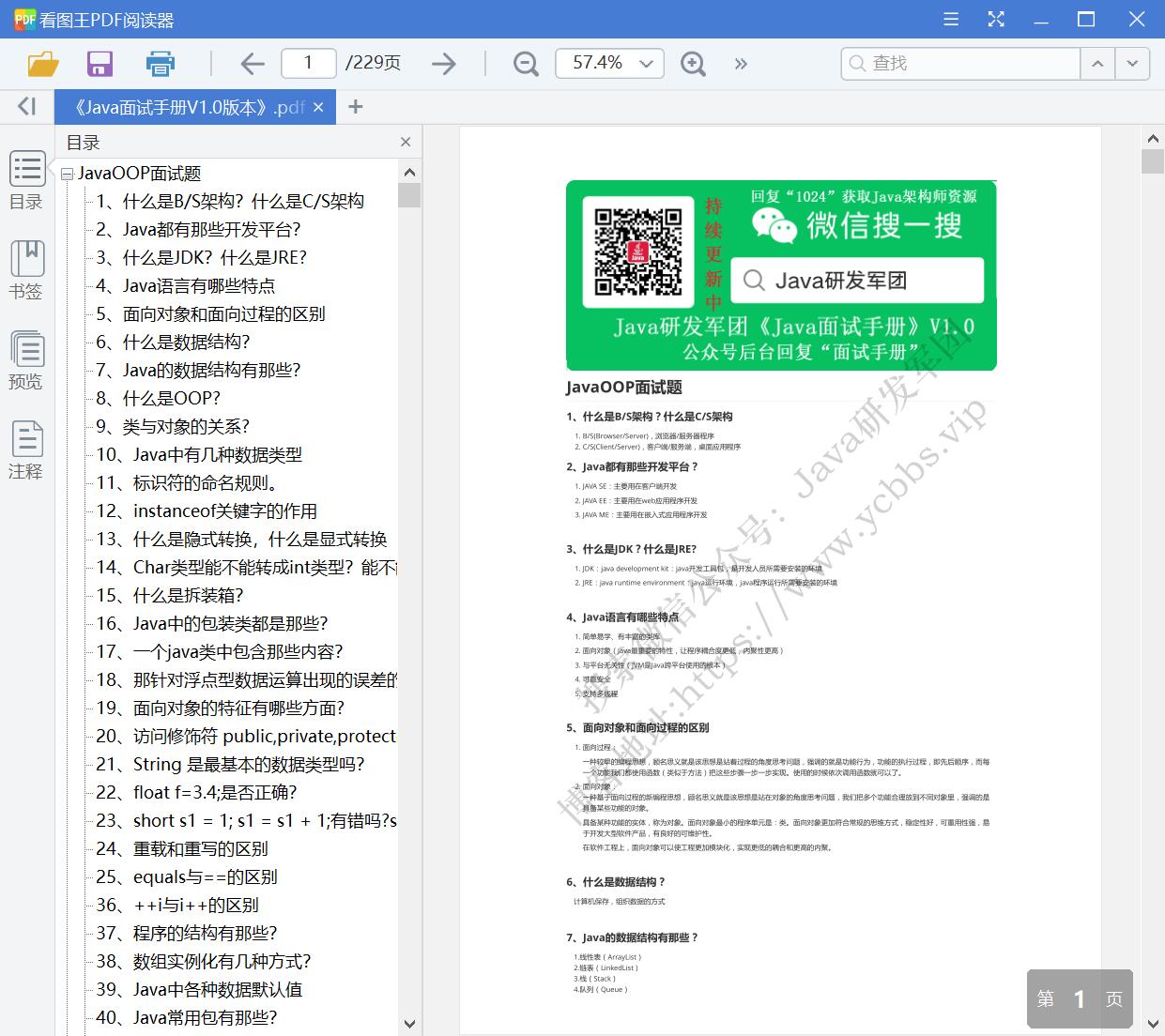Select outline item 13、什么是隐式转换
1165x1036 pixels.
tap(241, 539)
